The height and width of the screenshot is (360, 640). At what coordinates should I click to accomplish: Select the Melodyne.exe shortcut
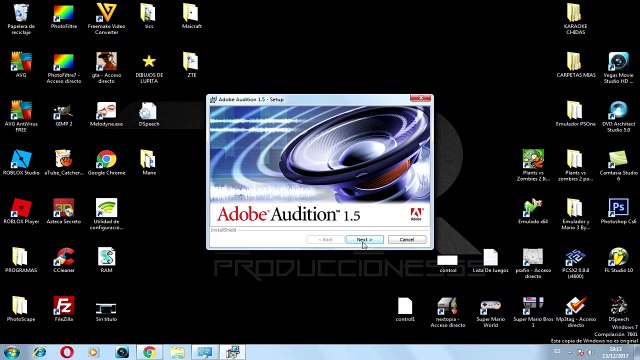click(x=107, y=113)
